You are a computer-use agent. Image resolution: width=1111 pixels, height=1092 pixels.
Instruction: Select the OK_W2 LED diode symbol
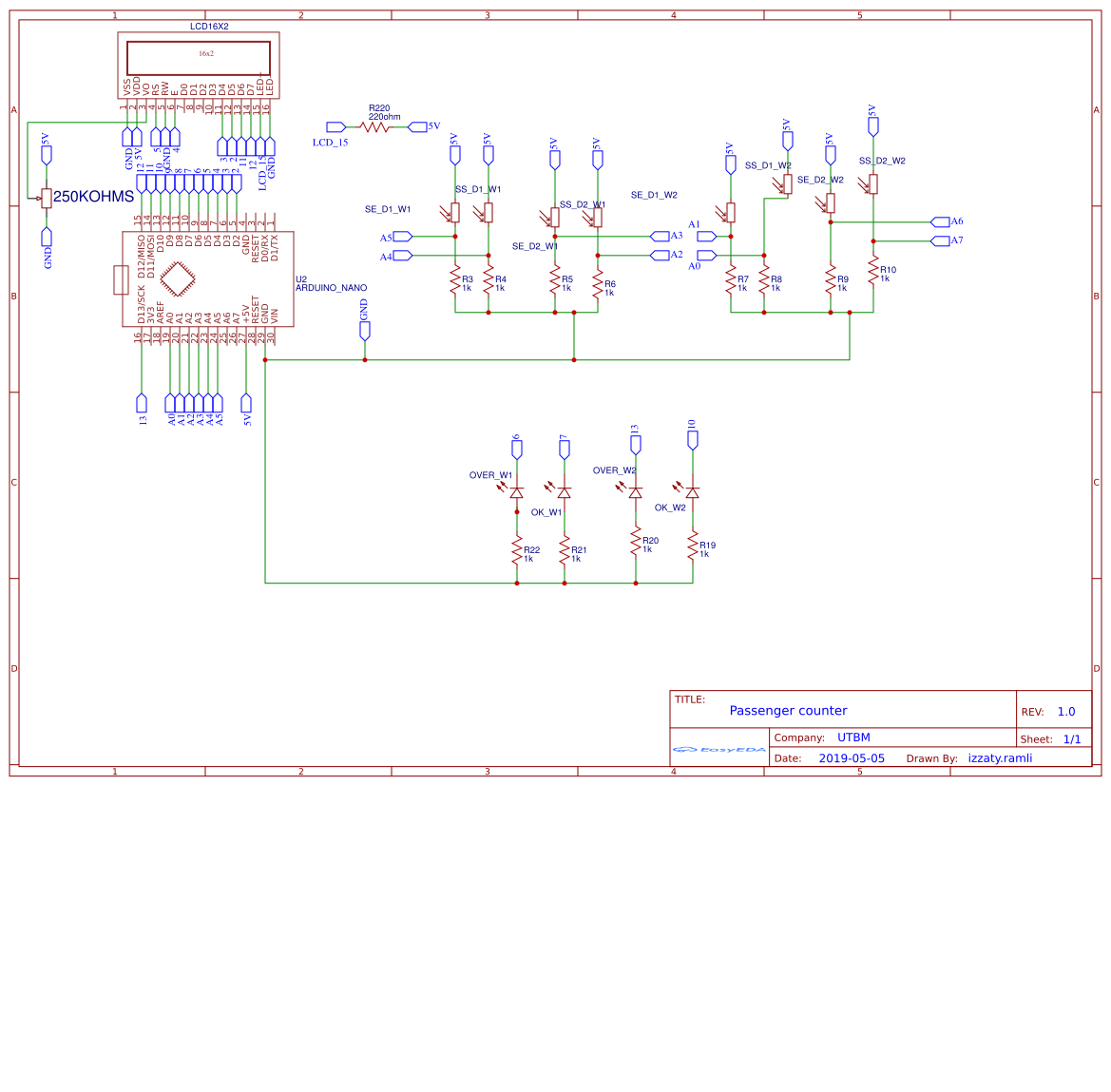point(692,491)
